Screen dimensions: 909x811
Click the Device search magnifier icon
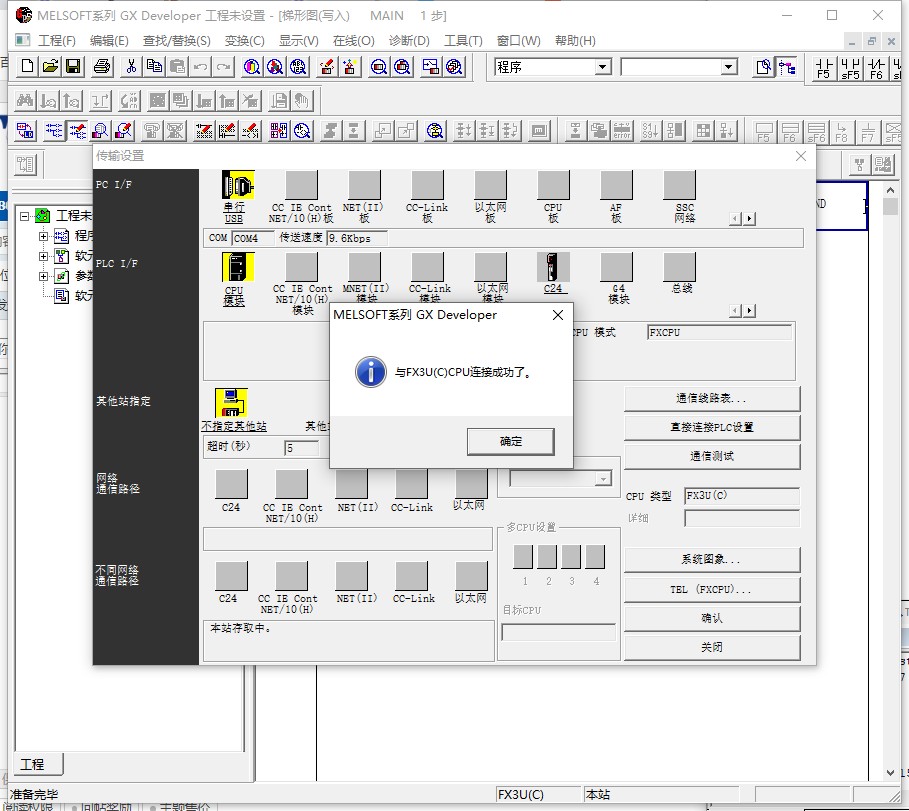tap(252, 67)
